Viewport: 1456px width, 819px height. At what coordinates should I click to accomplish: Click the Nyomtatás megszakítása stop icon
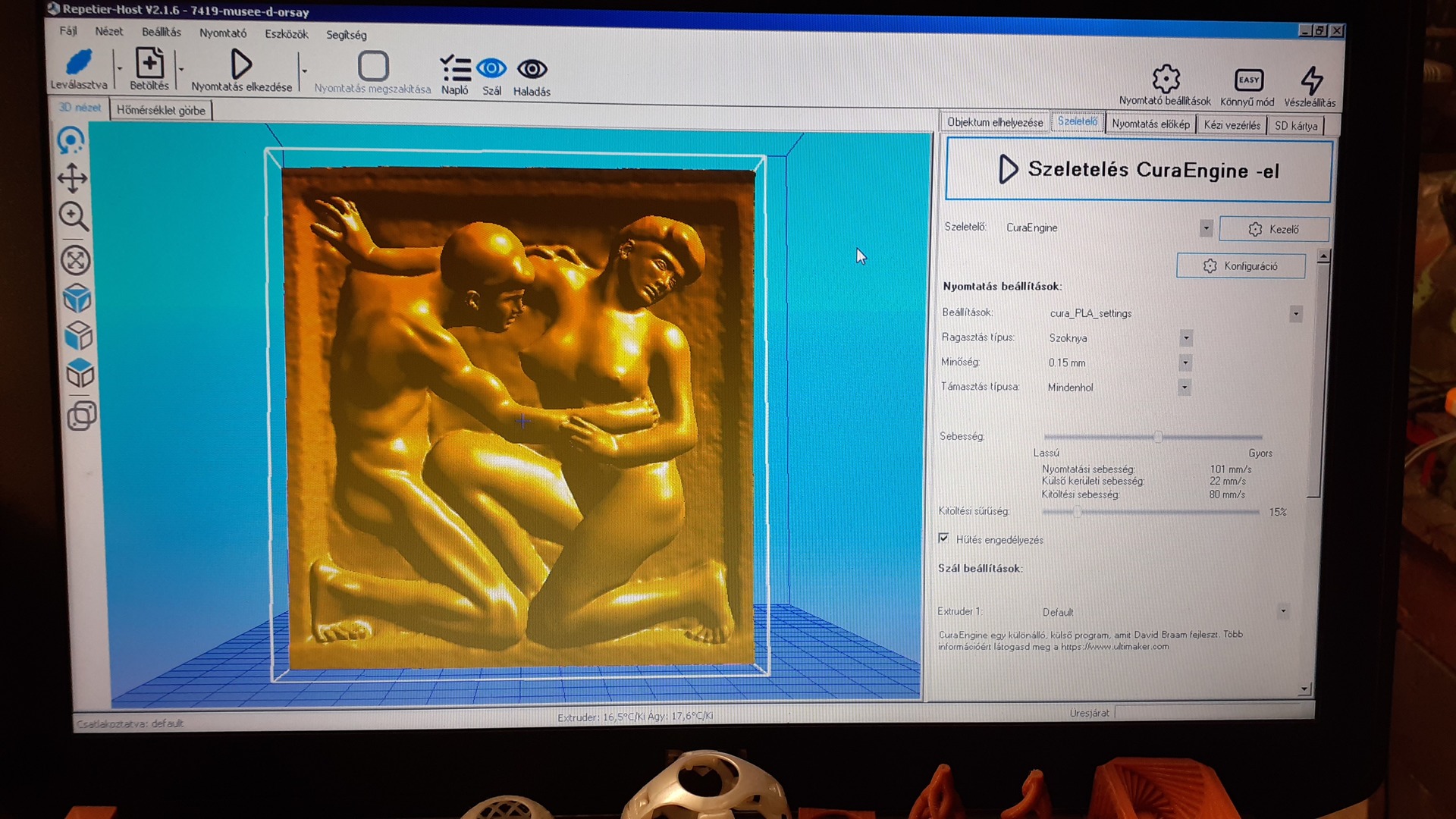pyautogui.click(x=373, y=67)
